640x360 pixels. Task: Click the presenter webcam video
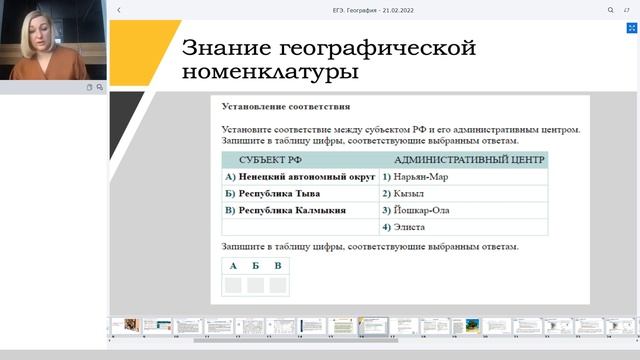tap(53, 40)
